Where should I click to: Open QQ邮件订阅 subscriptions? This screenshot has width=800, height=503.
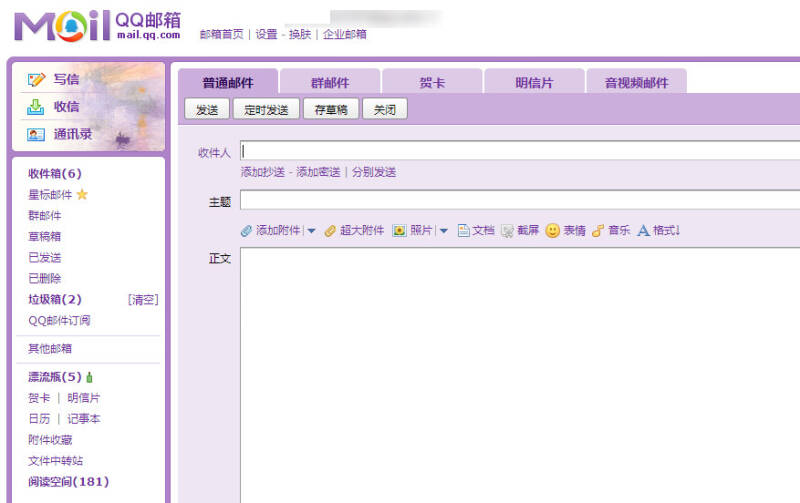[x=59, y=320]
